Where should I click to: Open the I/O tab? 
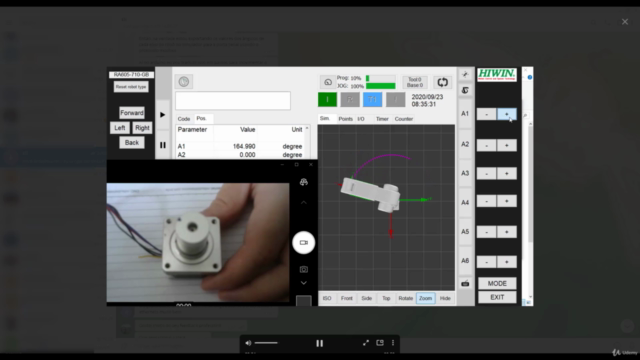tap(361, 119)
